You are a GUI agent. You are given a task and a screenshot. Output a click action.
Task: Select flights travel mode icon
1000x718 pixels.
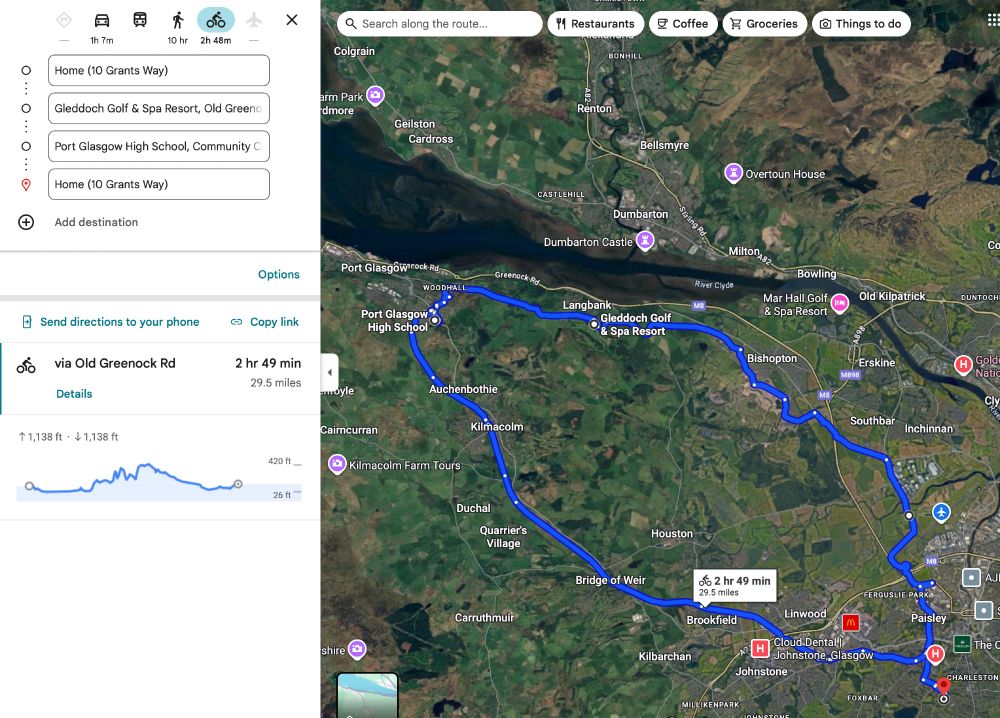click(254, 20)
